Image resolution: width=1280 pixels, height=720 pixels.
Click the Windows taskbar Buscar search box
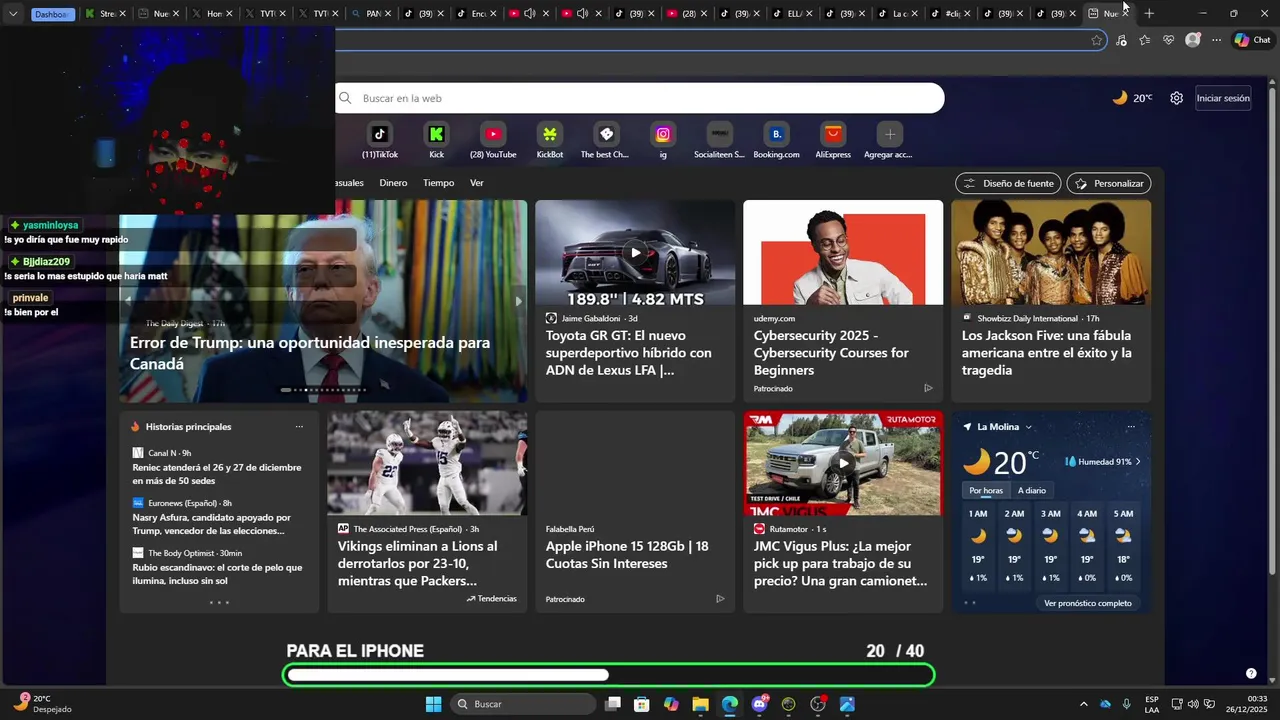click(521, 704)
